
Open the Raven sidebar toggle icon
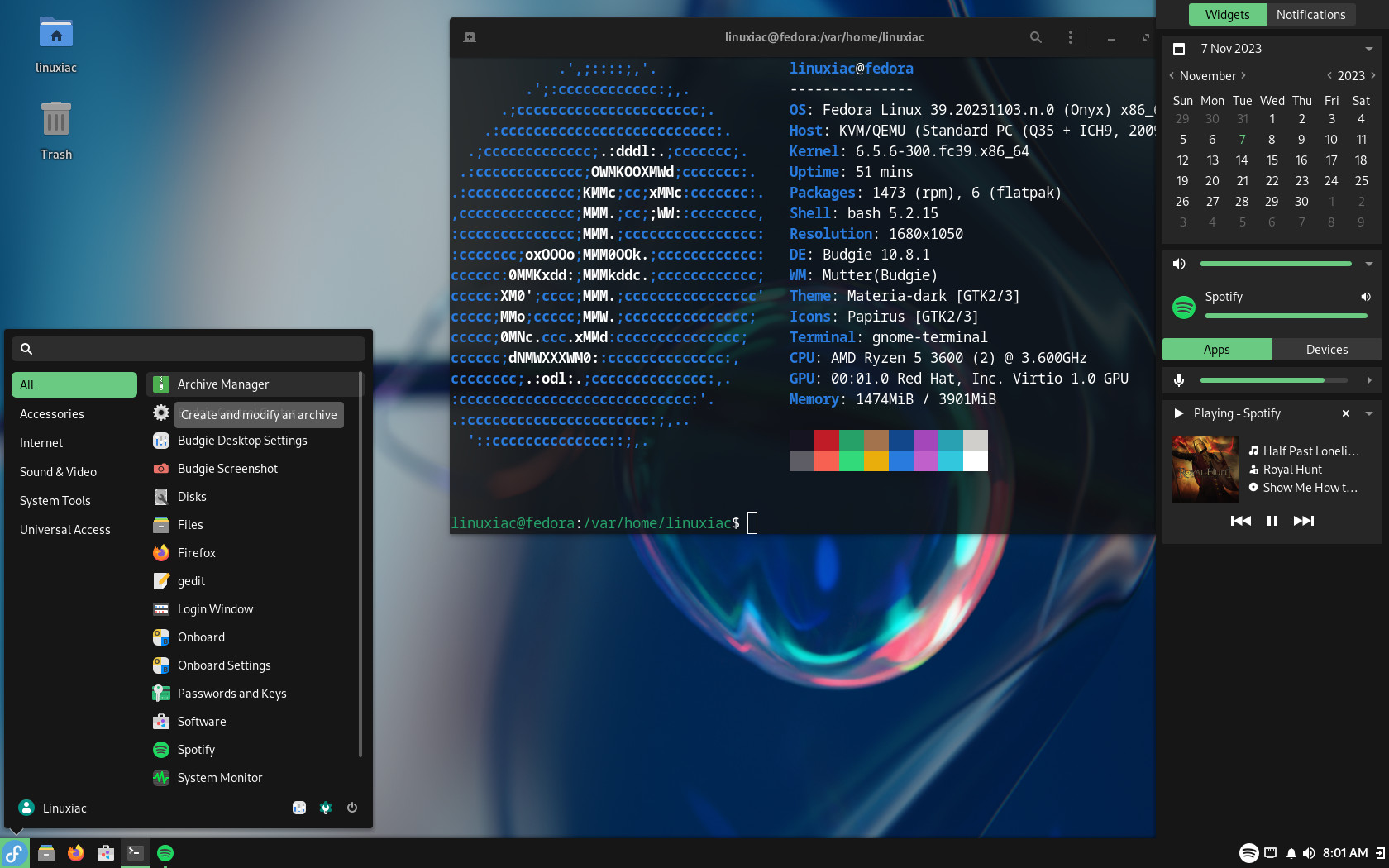tap(1380, 853)
